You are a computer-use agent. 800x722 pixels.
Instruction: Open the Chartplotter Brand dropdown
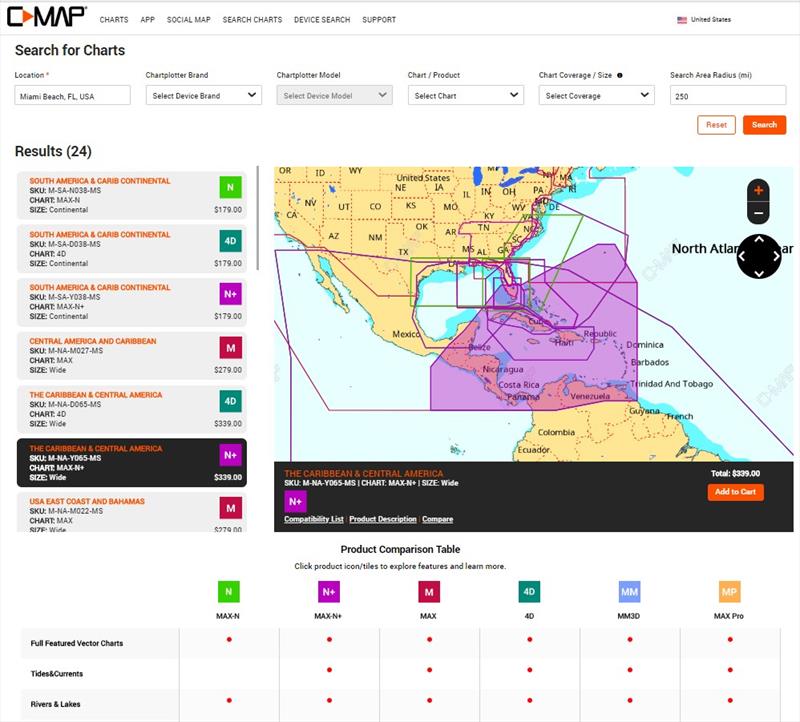[x=204, y=95]
